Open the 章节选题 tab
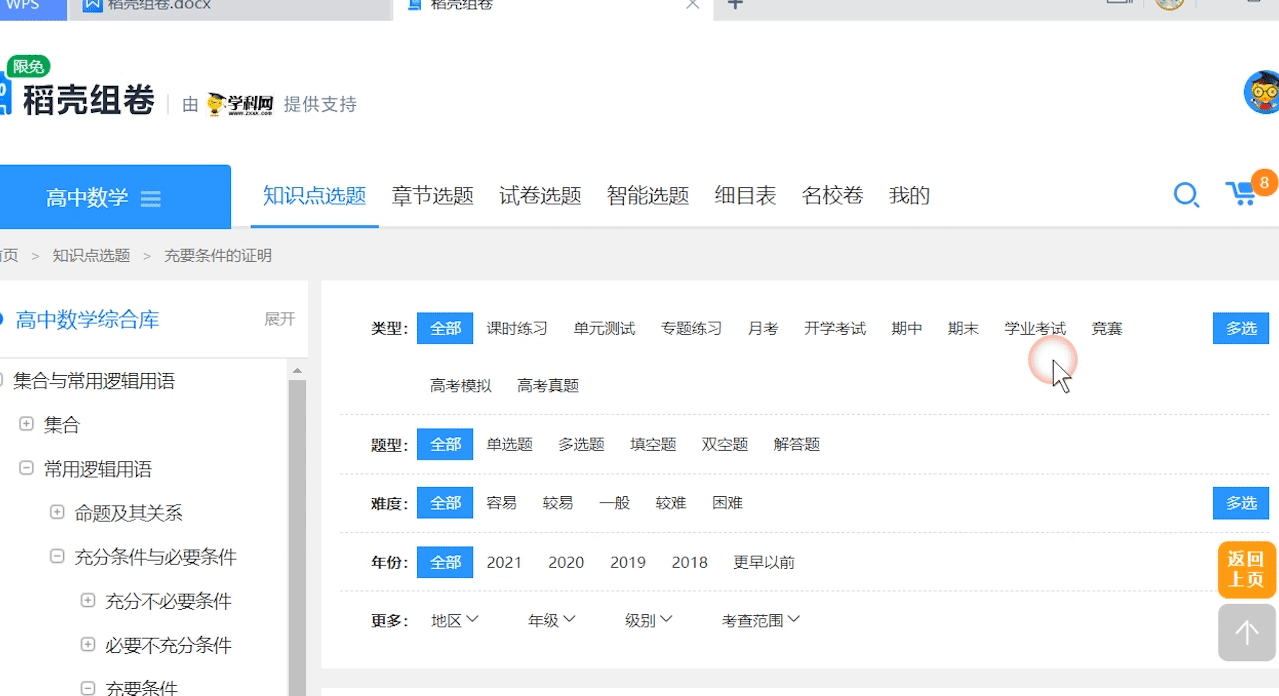This screenshot has width=1279, height=696. (x=432, y=196)
